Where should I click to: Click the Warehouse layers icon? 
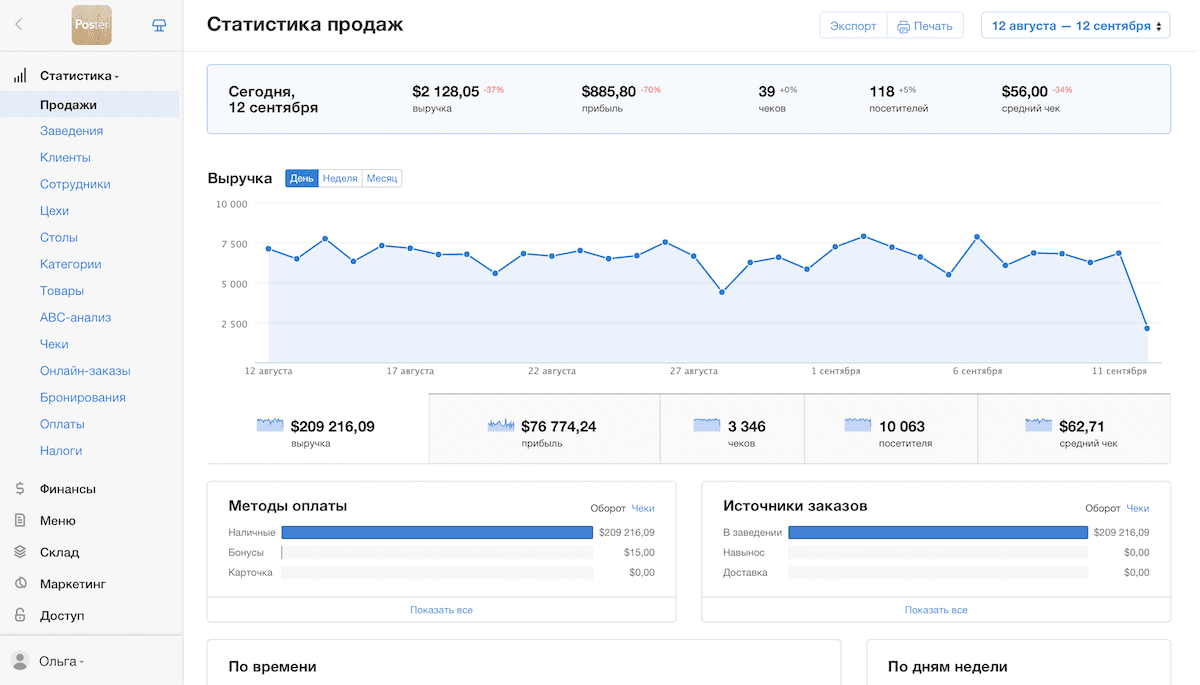[20, 552]
